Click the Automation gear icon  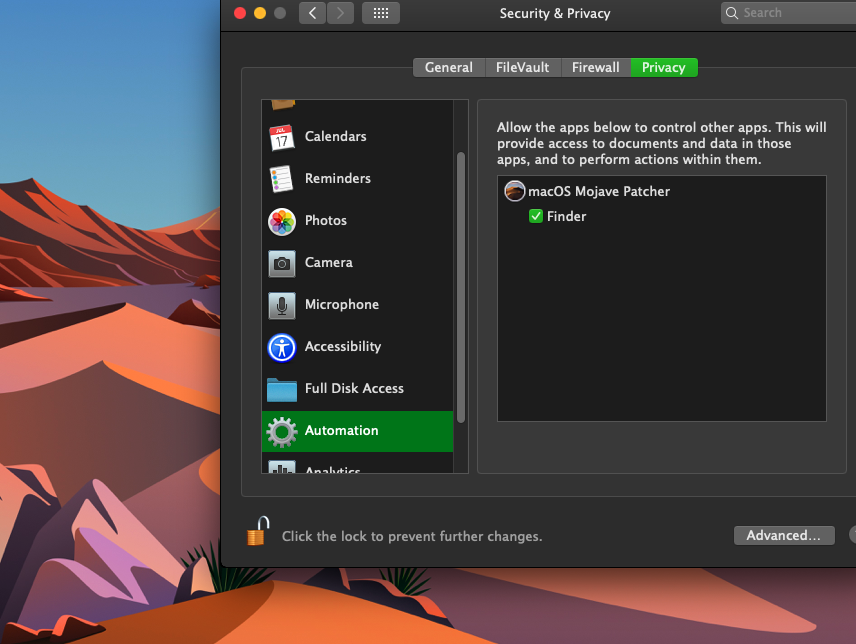[282, 432]
